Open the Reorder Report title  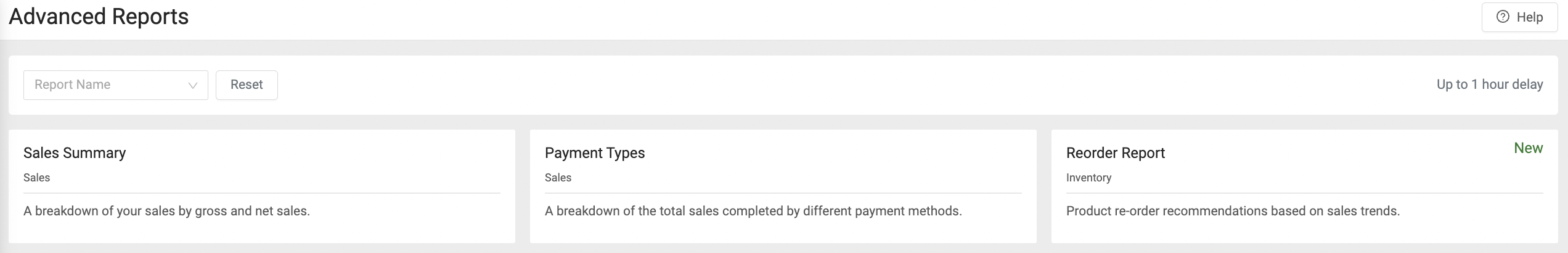coord(1116,153)
